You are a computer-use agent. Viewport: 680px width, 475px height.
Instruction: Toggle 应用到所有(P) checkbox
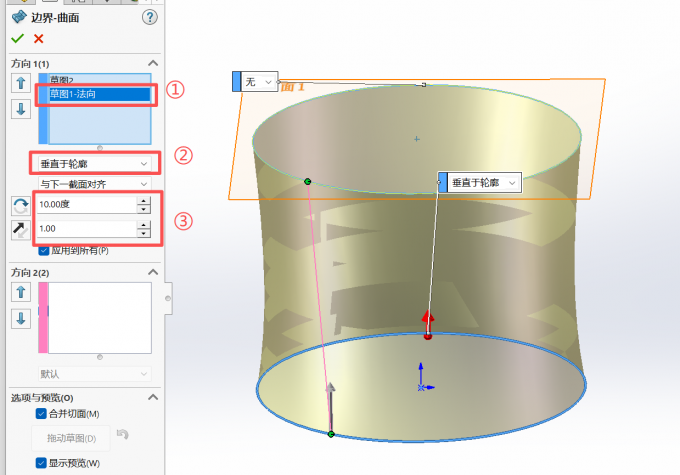pos(44,250)
